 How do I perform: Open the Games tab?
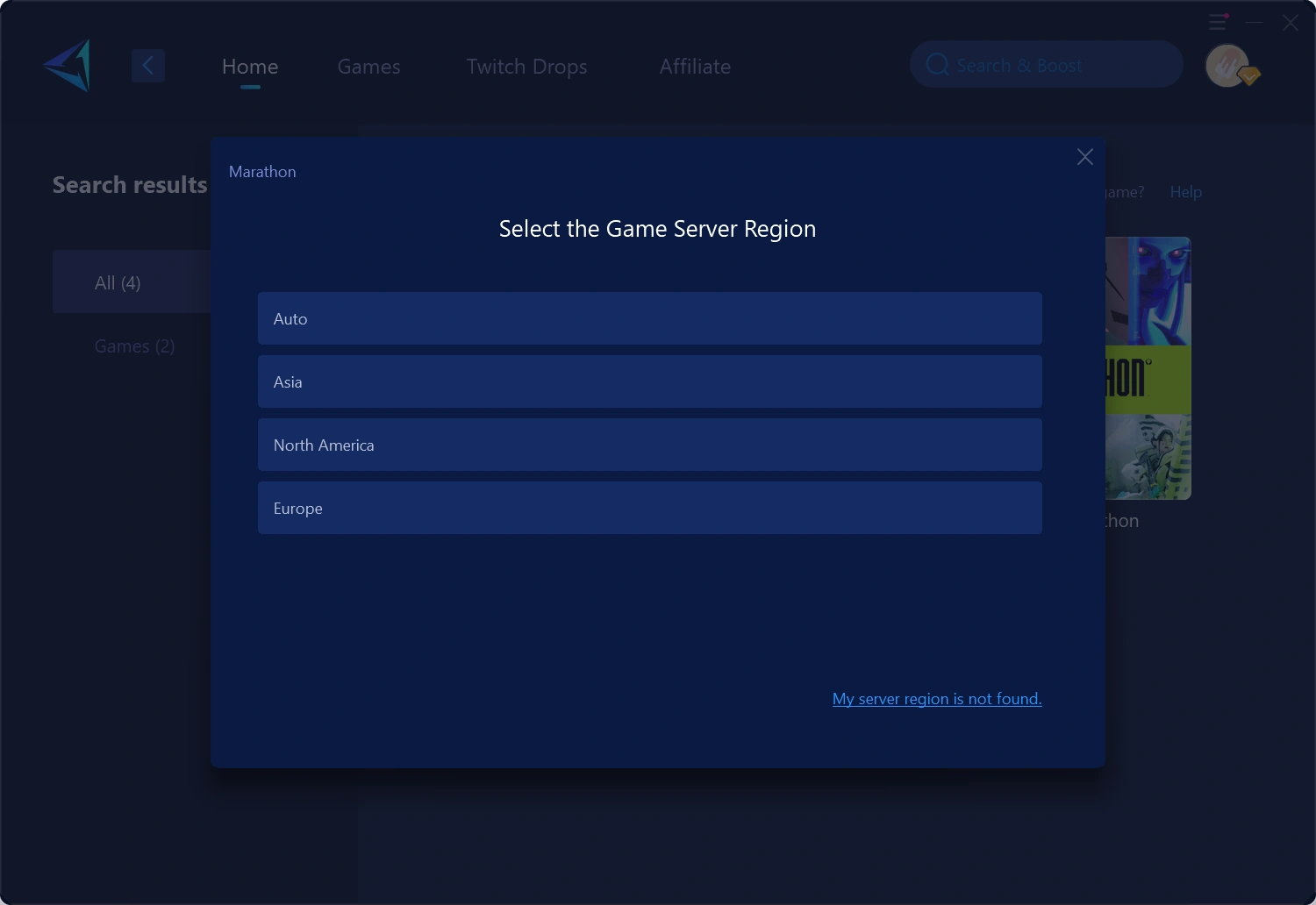tap(368, 67)
